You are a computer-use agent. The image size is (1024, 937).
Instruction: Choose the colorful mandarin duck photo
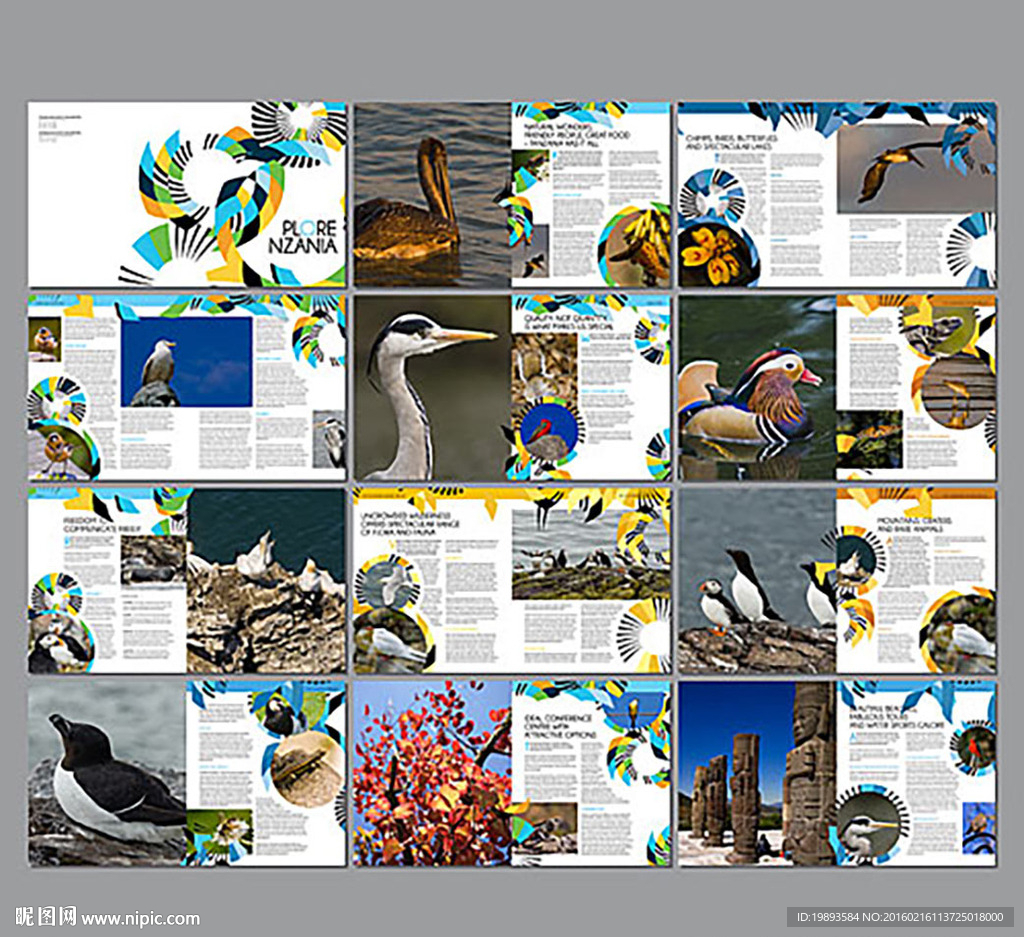point(758,387)
